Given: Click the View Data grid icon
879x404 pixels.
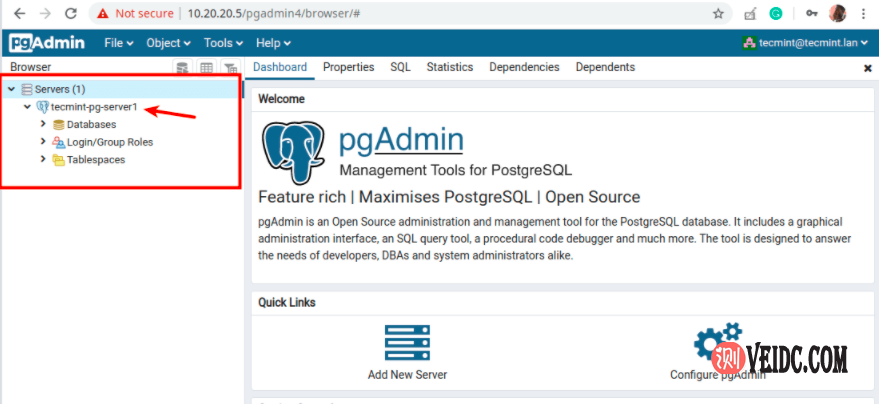Looking at the screenshot, I should [x=206, y=68].
